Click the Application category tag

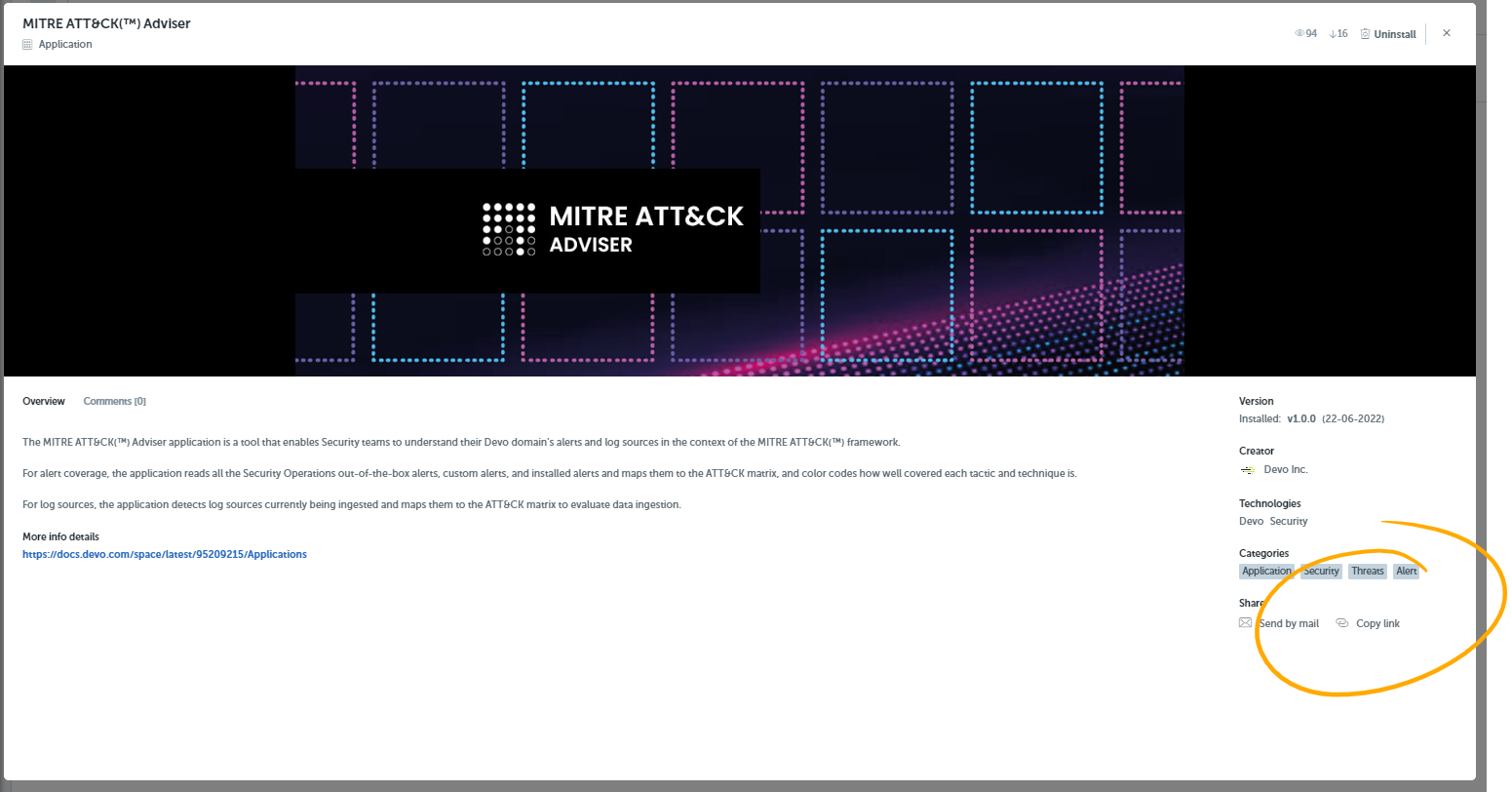[1266, 572]
